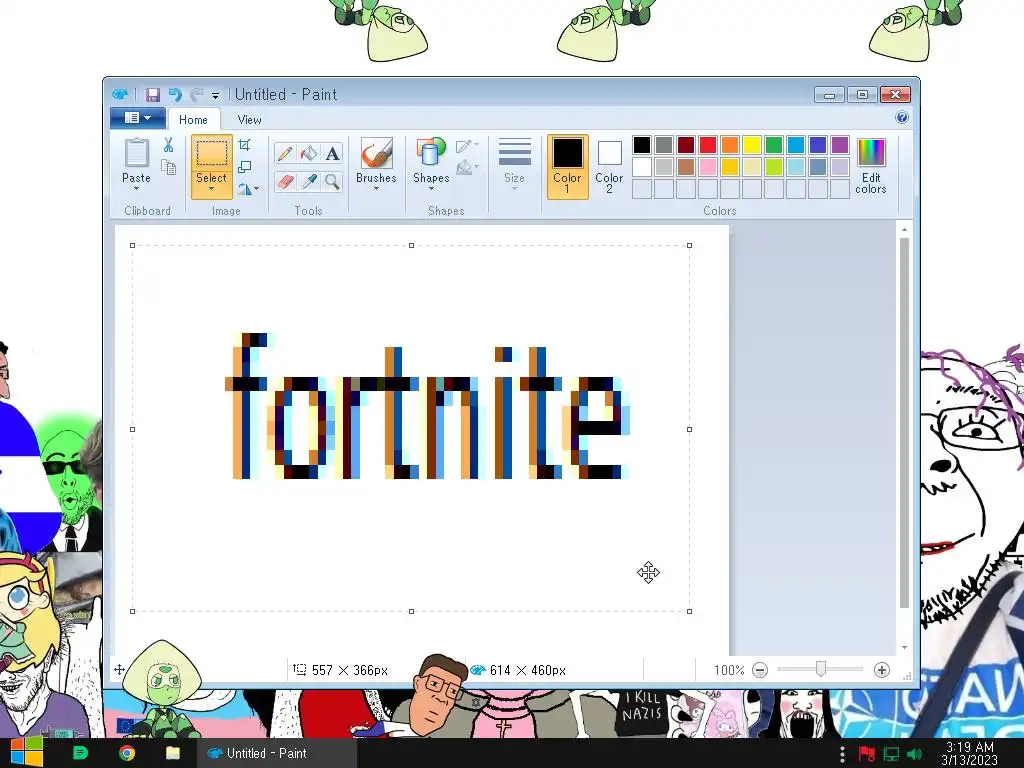Expand the Select options dropdown arrow
The width and height of the screenshot is (1024, 768).
point(212,189)
